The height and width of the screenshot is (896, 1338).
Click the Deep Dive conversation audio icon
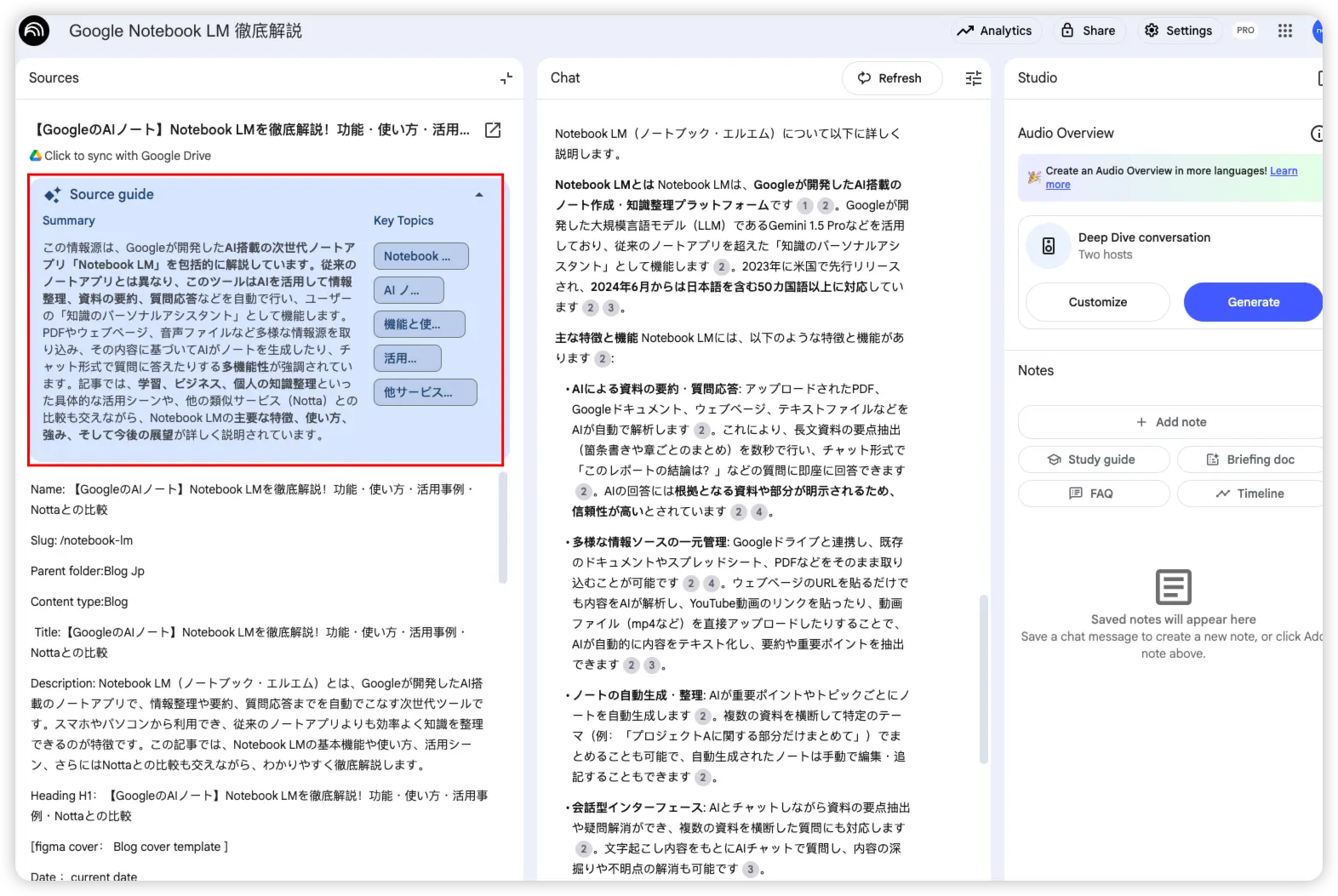click(1049, 246)
